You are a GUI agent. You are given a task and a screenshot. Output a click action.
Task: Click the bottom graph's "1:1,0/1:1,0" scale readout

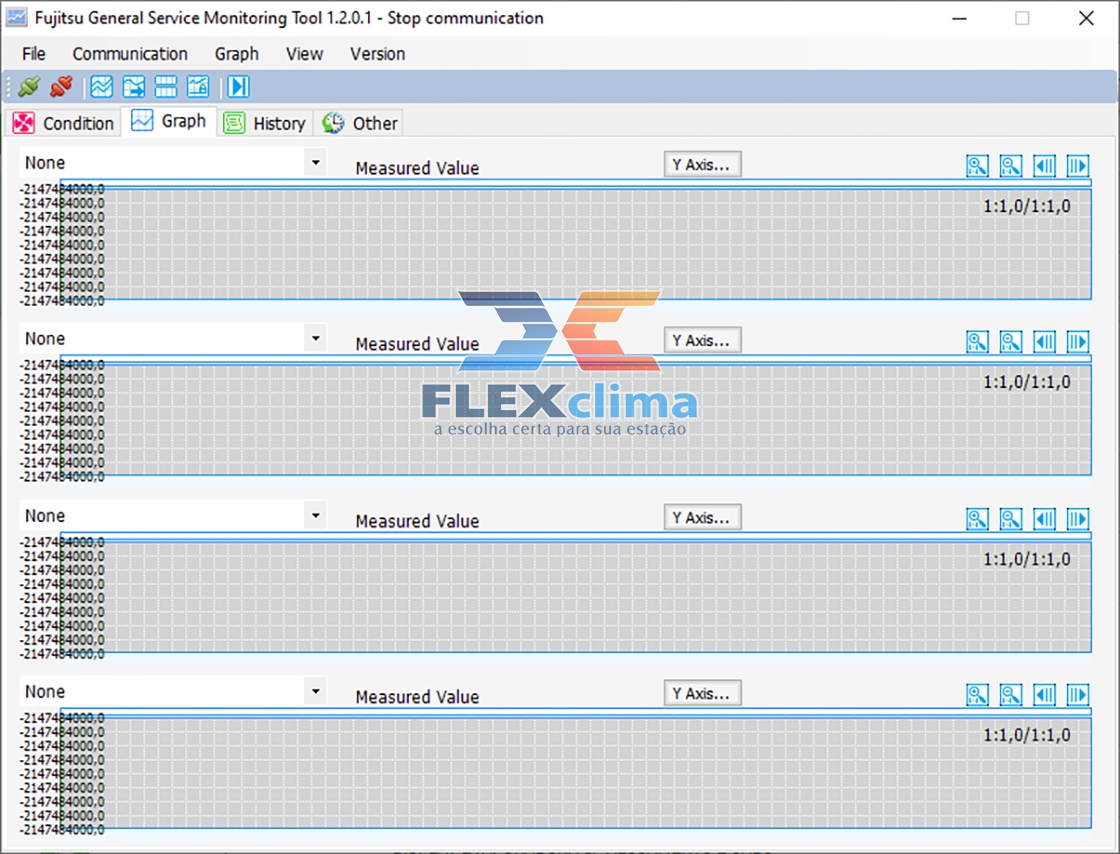pos(1026,735)
